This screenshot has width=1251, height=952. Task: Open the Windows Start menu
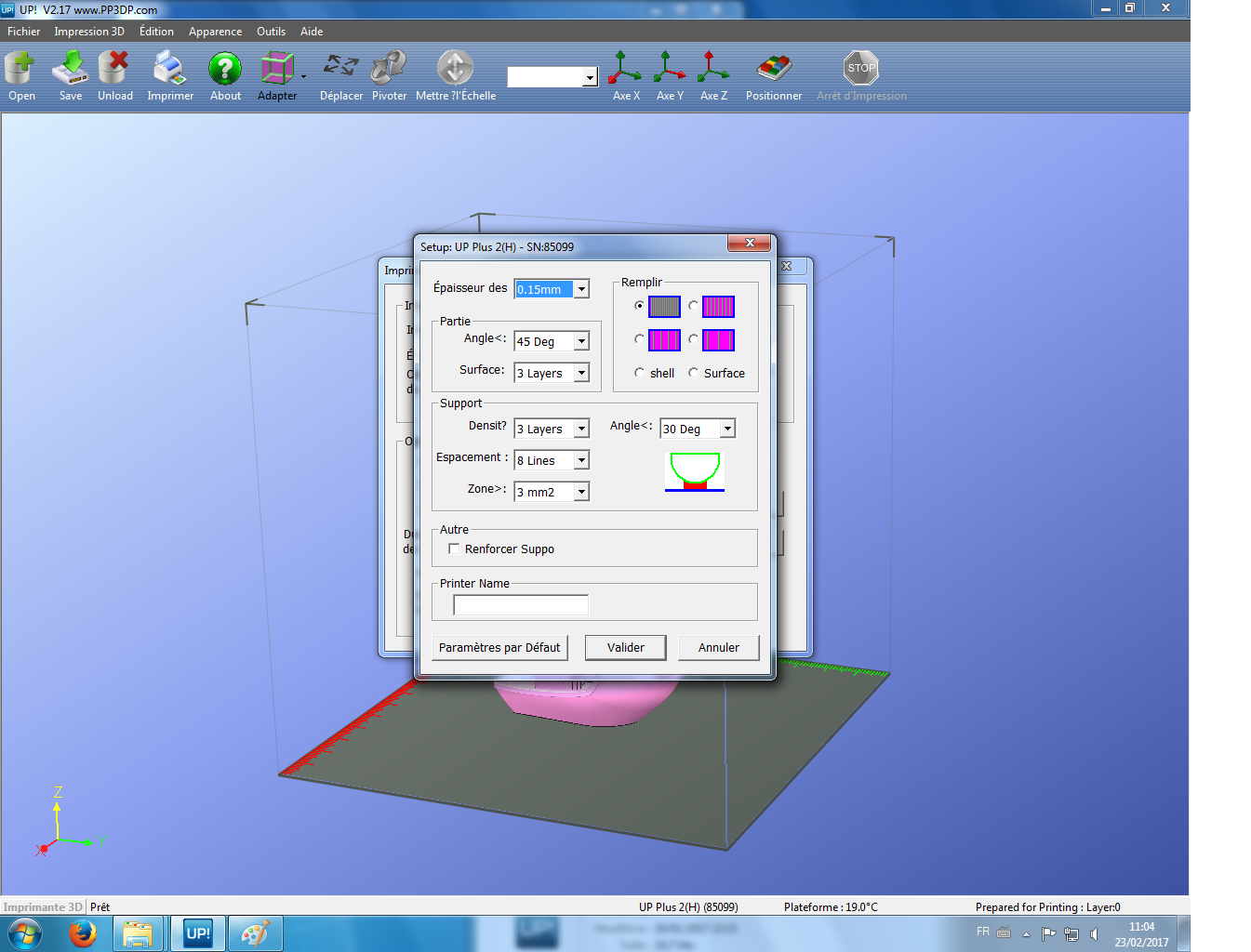point(25,933)
